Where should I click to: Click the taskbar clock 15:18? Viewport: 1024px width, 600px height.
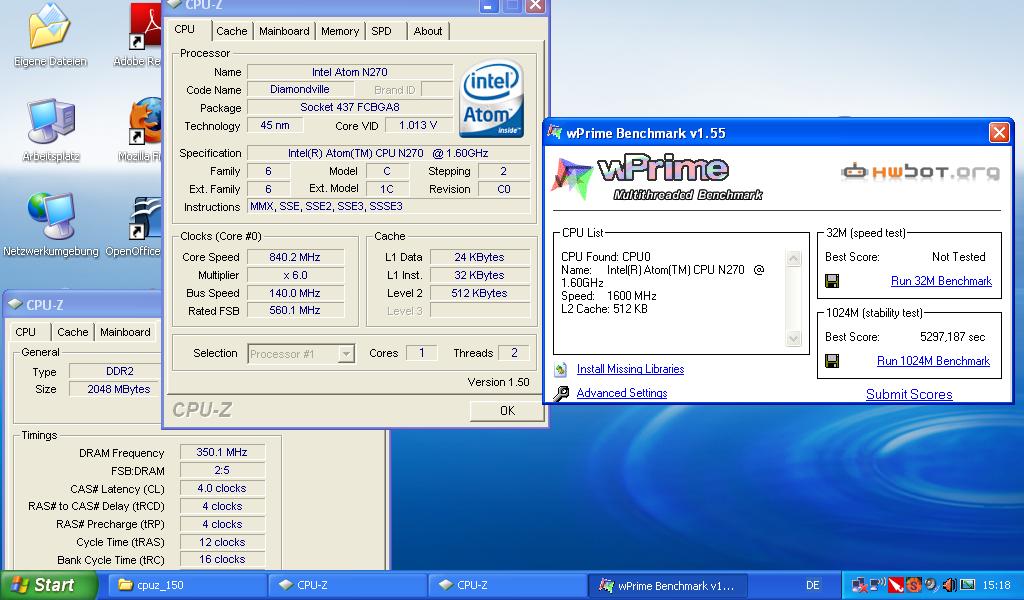tap(996, 585)
